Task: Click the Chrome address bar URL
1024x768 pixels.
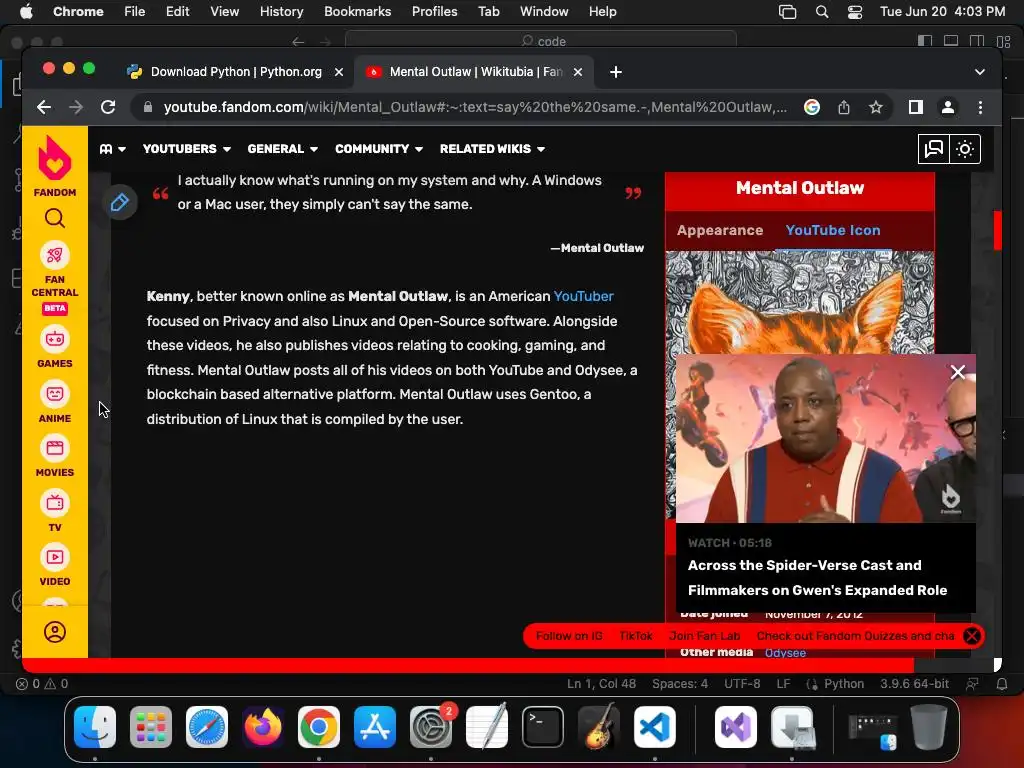Action: click(x=475, y=107)
